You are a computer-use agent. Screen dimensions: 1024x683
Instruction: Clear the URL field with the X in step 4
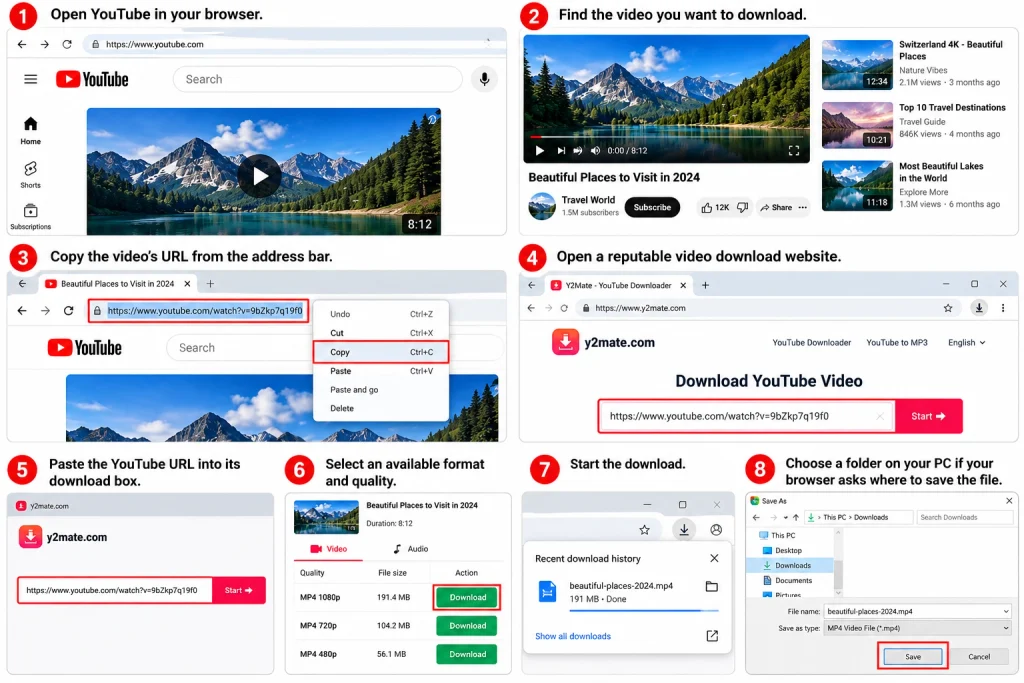(880, 417)
